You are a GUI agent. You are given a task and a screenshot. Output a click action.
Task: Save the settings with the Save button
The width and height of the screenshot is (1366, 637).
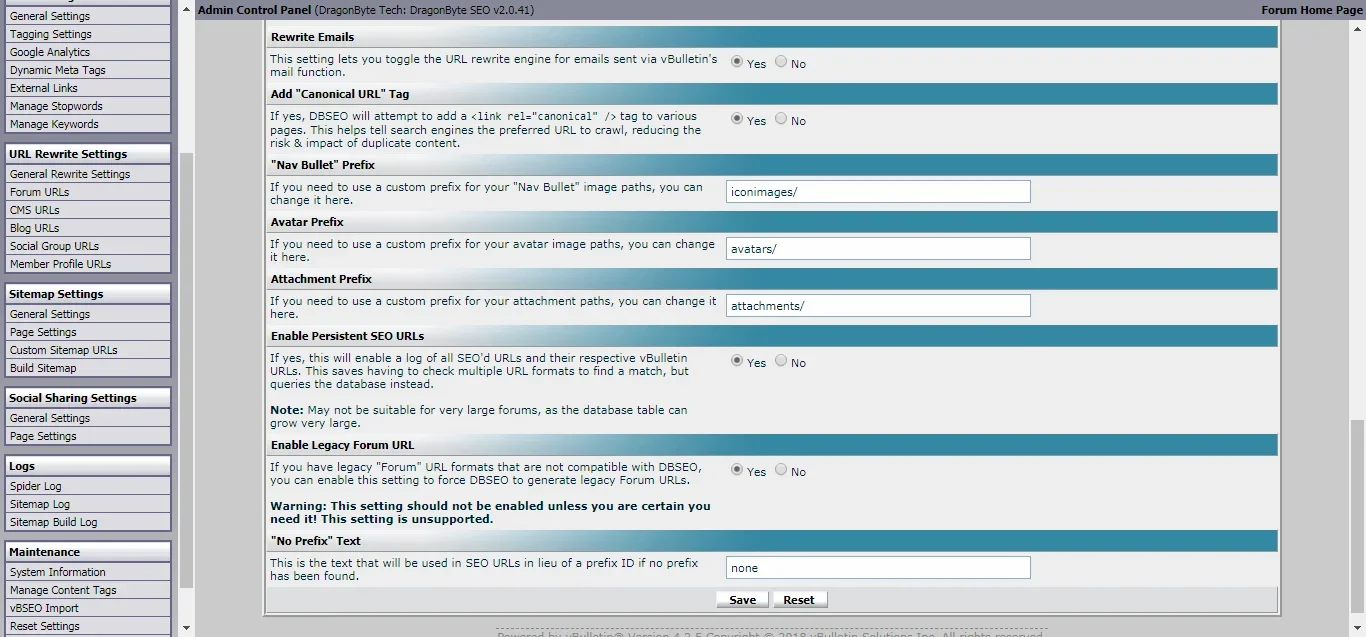click(x=742, y=600)
